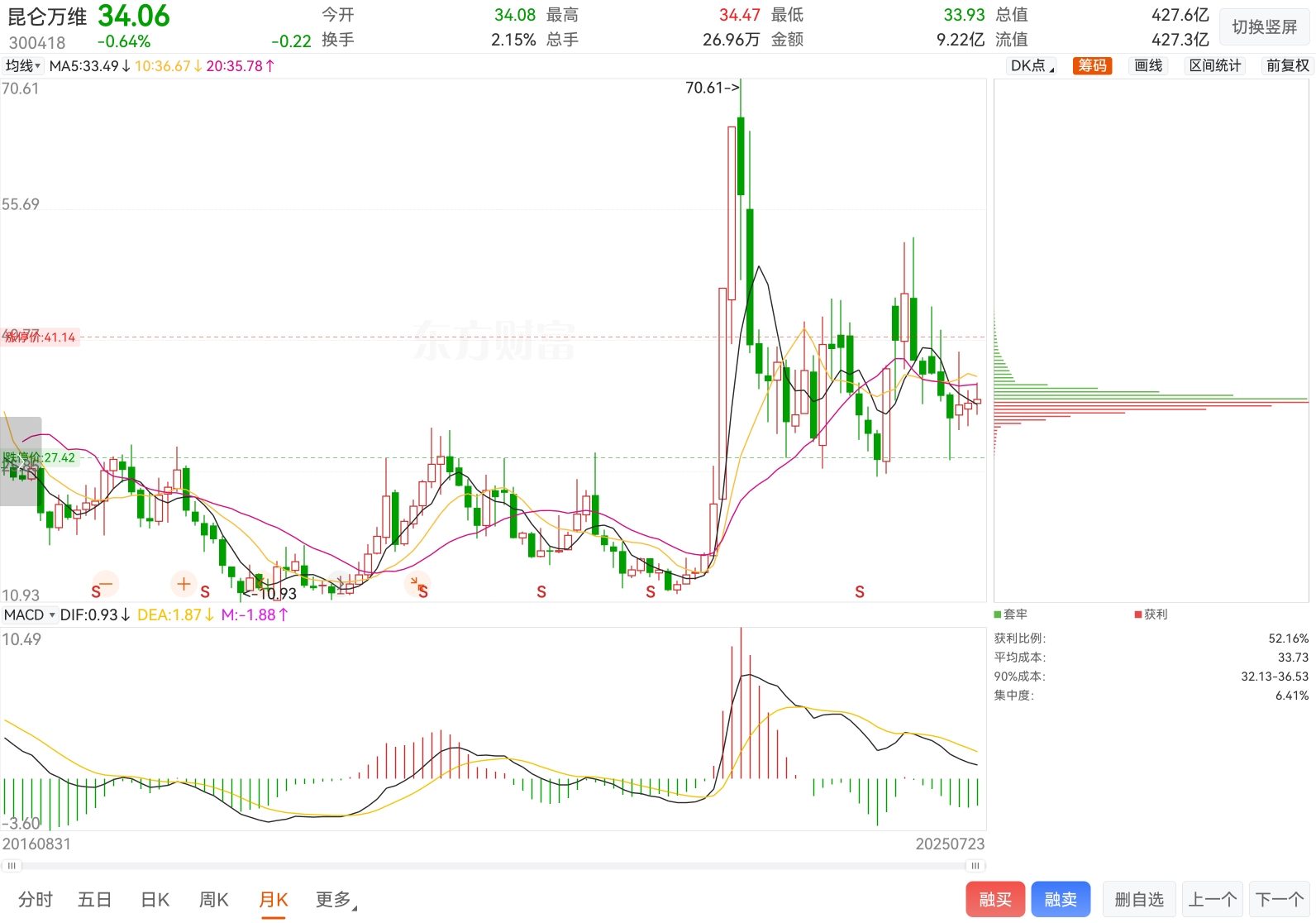Switch to the 周K weekly chart tab

(x=214, y=900)
